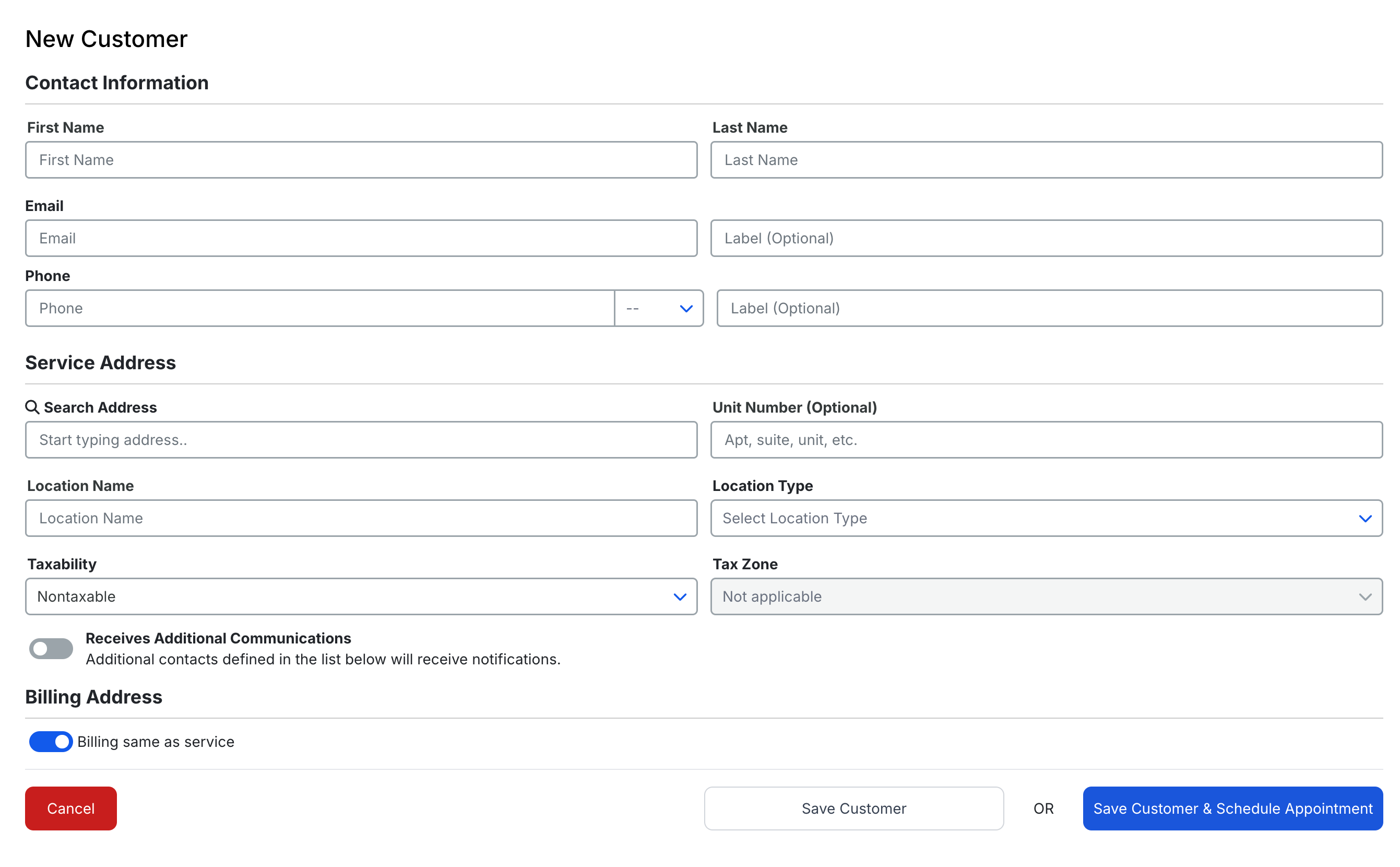Click the Billing Address section heading
This screenshot has width=1400, height=867.
click(94, 697)
